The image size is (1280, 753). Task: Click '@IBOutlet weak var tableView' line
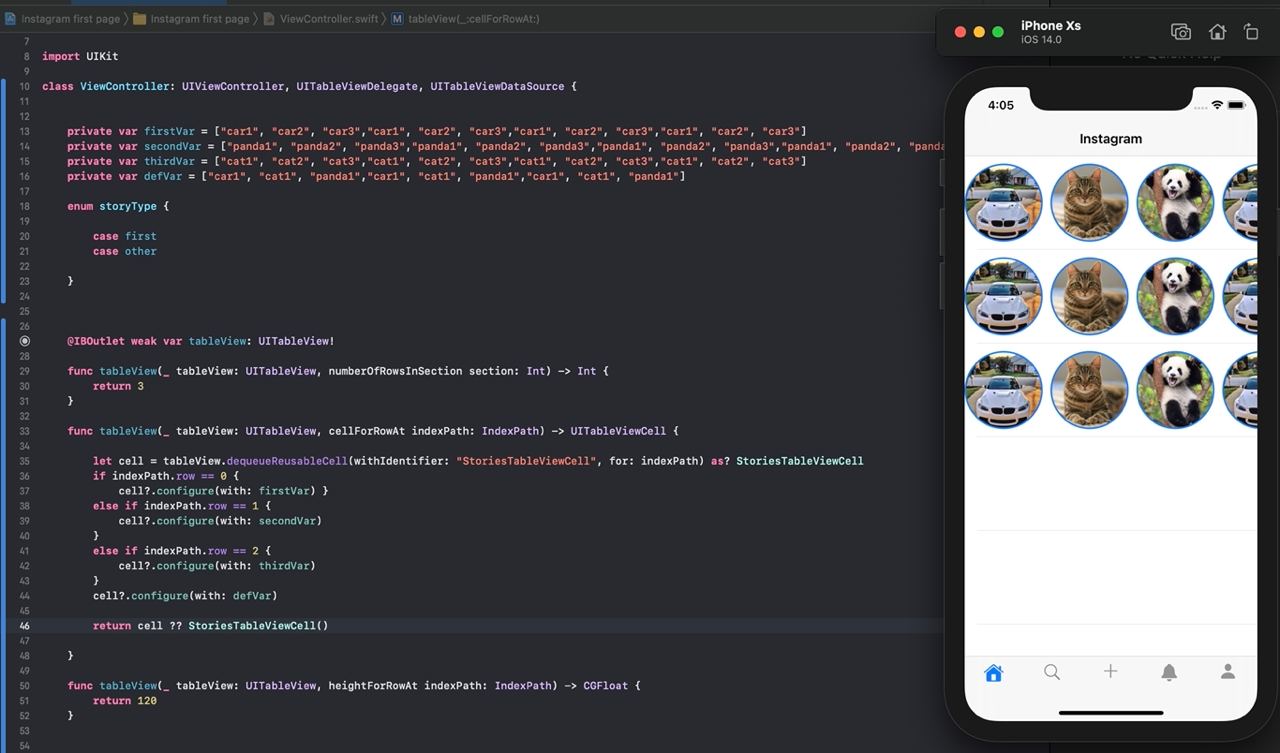pyautogui.click(x=201, y=341)
